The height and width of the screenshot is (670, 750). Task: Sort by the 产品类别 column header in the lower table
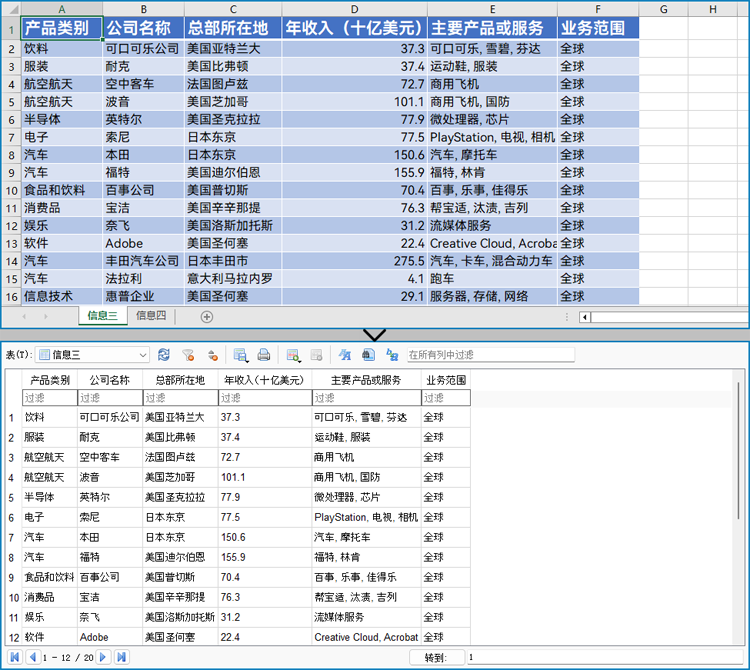(x=50, y=380)
